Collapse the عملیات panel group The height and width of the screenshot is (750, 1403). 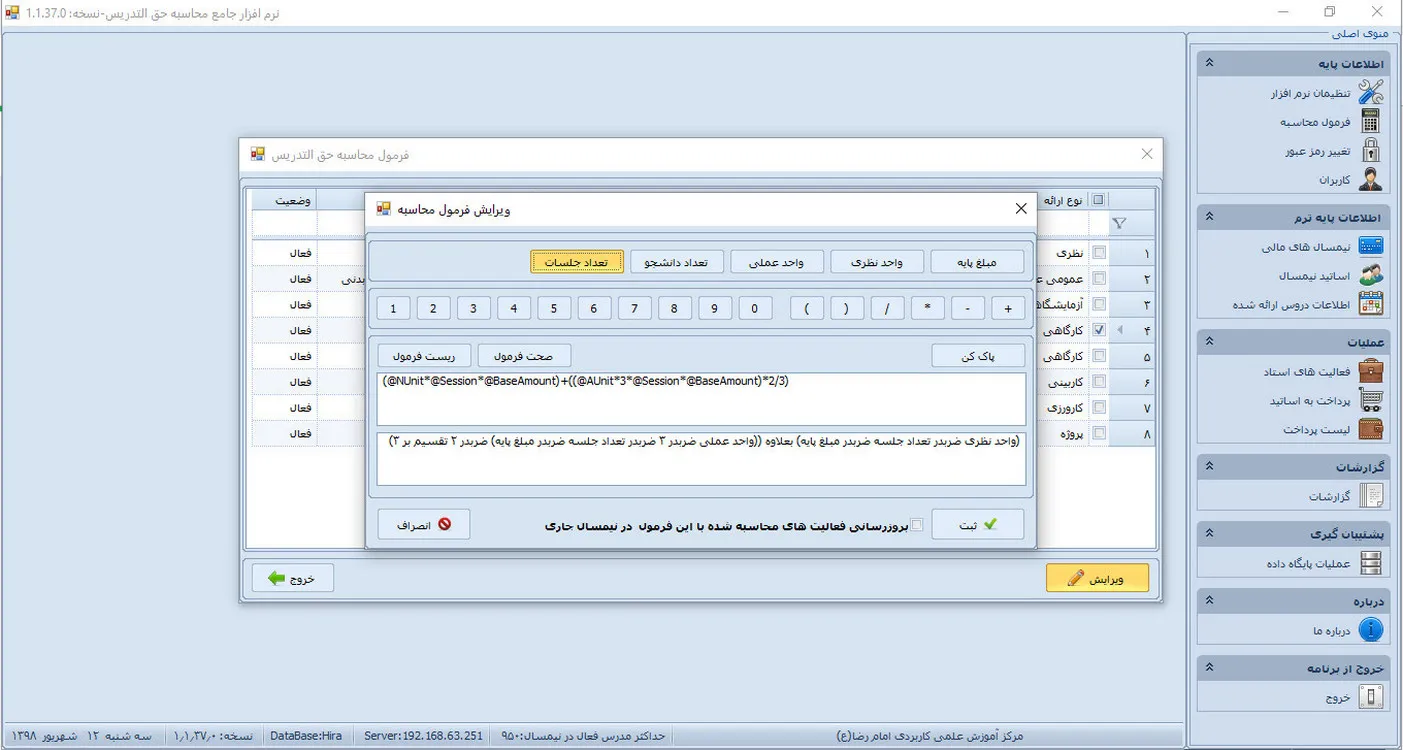pyautogui.click(x=1209, y=342)
